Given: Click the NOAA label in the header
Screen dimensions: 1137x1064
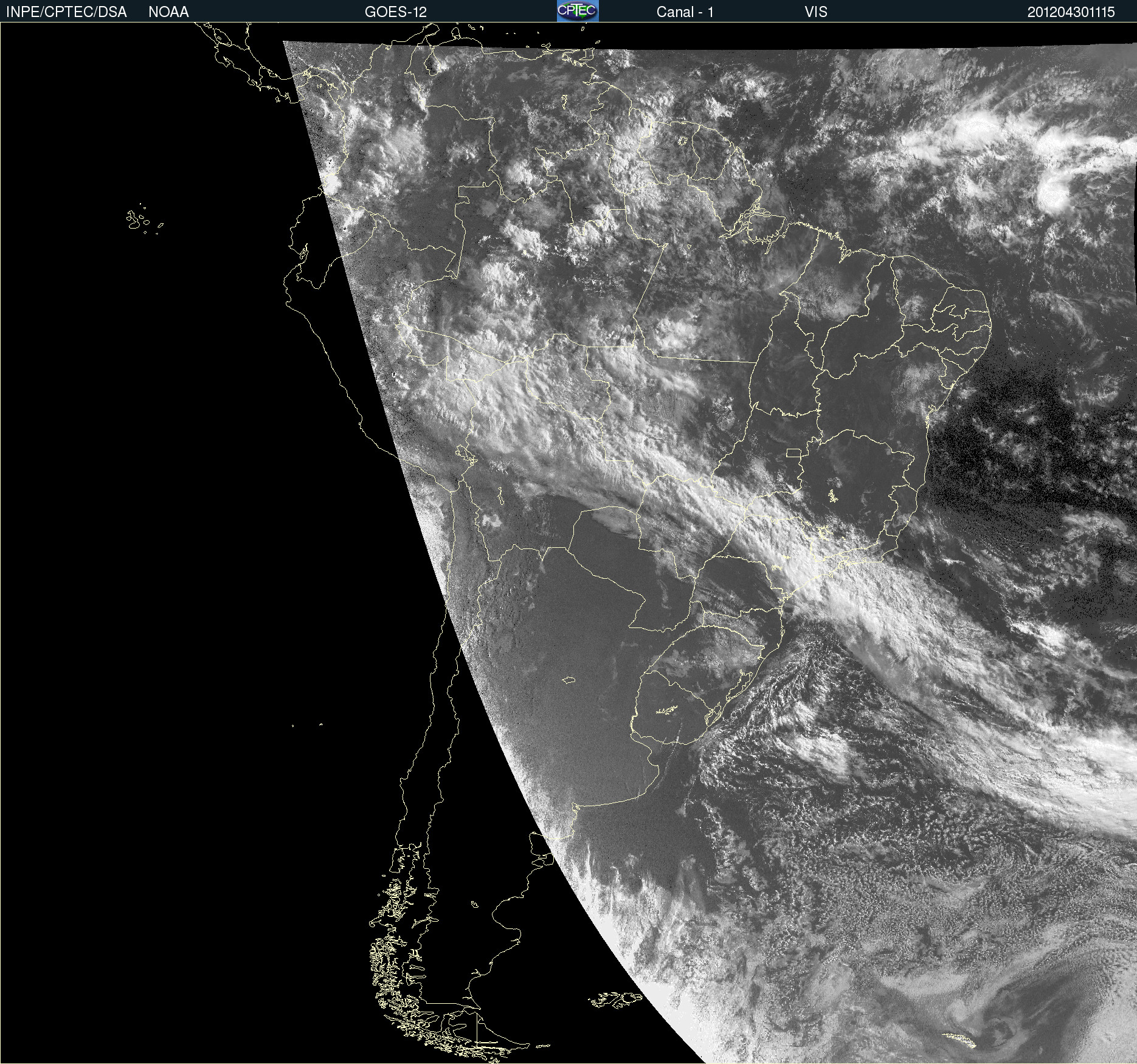Looking at the screenshot, I should pyautogui.click(x=168, y=12).
